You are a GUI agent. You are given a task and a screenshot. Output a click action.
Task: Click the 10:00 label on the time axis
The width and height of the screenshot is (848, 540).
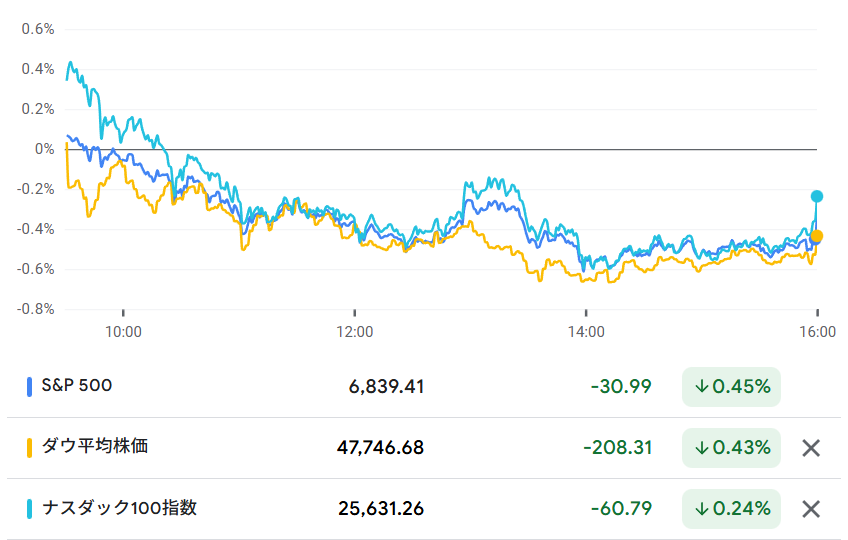point(122,331)
